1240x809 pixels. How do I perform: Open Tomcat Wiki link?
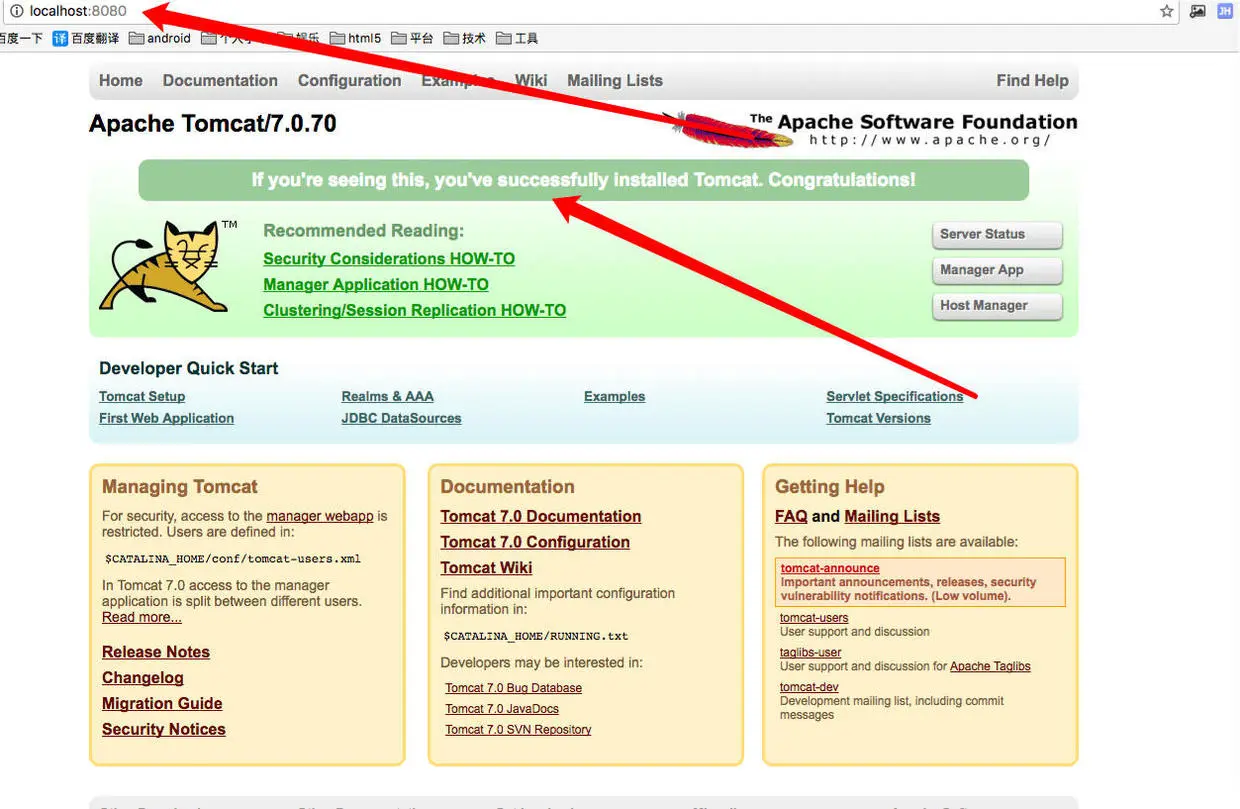[x=486, y=568]
